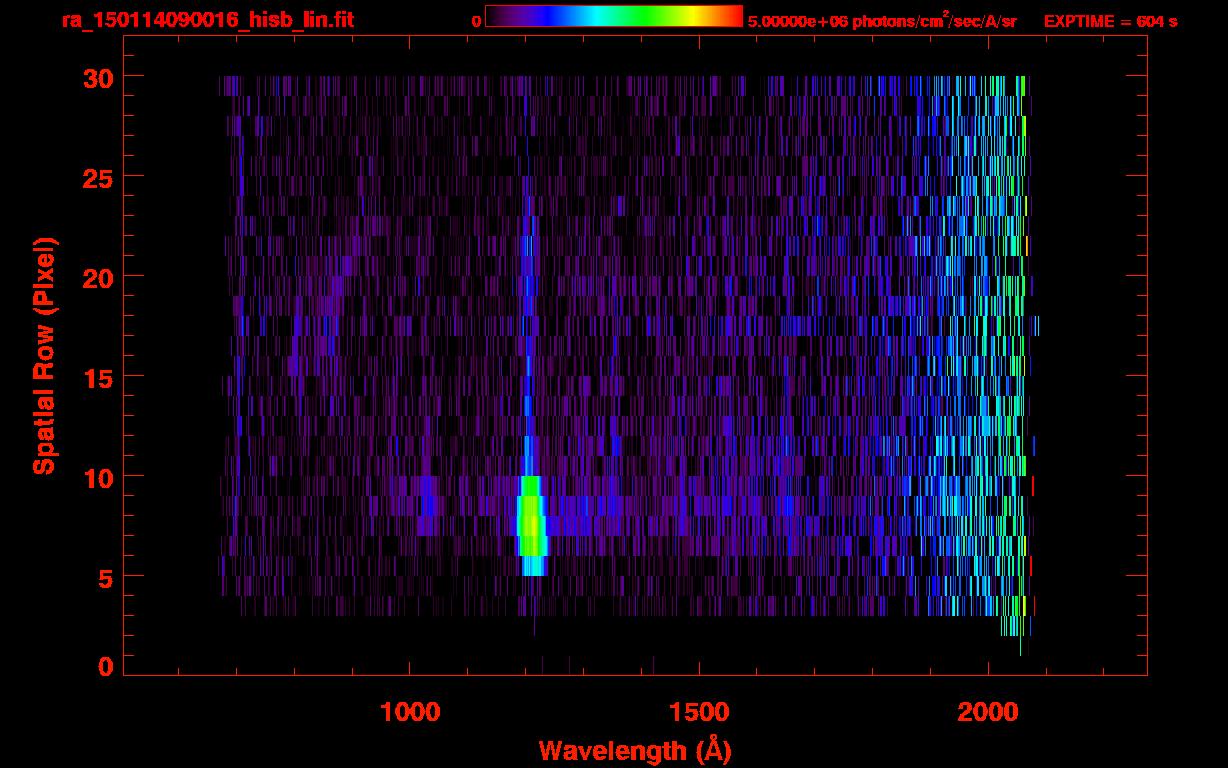Viewport: 1228px width, 768px height.
Task: Click the 1500 wavelength tick label
Action: [699, 712]
